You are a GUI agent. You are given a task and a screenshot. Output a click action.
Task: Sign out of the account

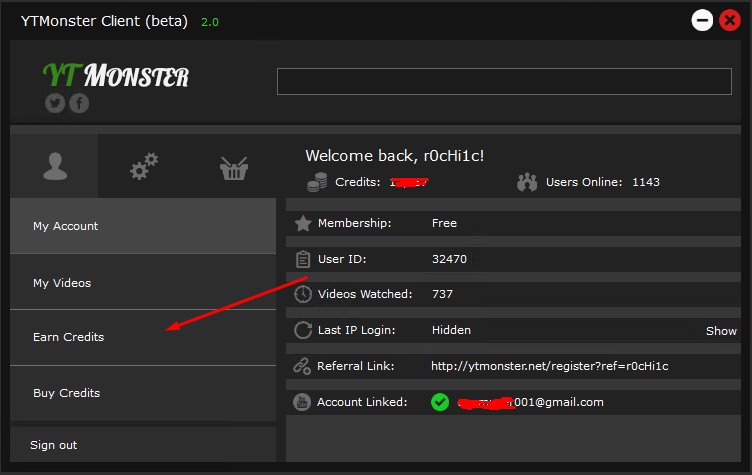pyautogui.click(x=143, y=445)
